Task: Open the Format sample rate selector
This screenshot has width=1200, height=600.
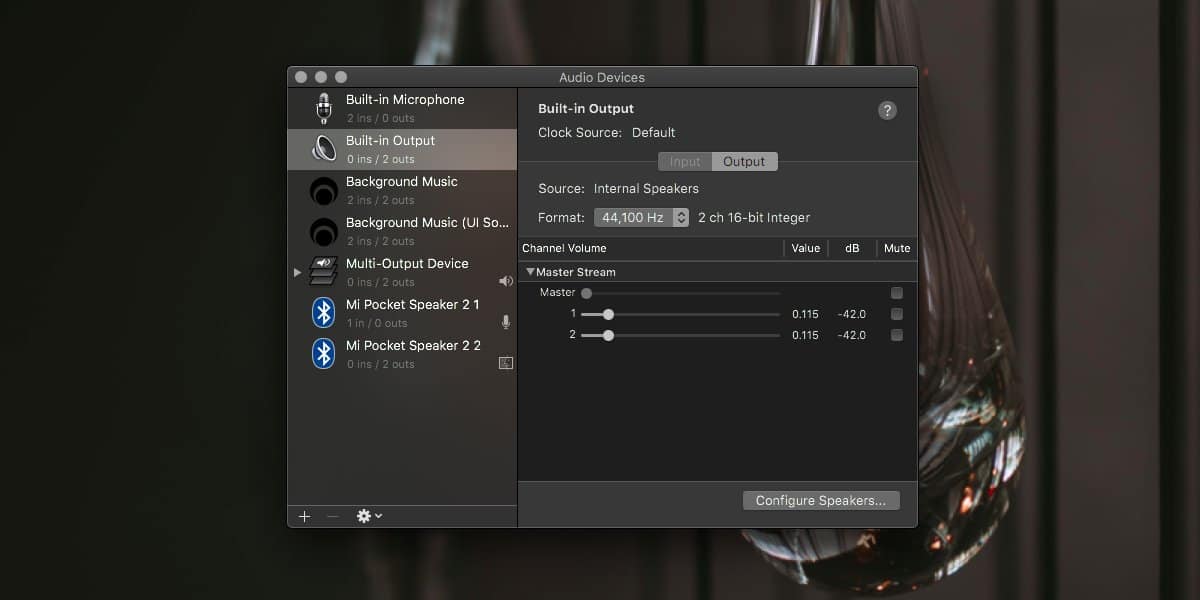Action: [x=641, y=217]
